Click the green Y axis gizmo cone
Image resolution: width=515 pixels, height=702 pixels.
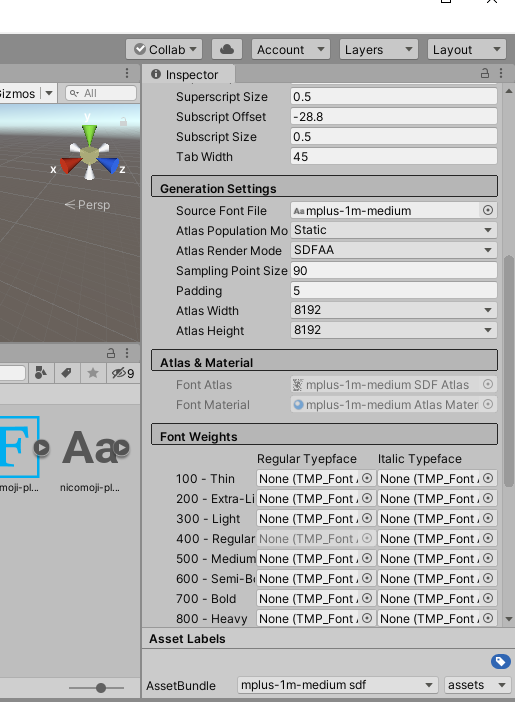(x=90, y=134)
